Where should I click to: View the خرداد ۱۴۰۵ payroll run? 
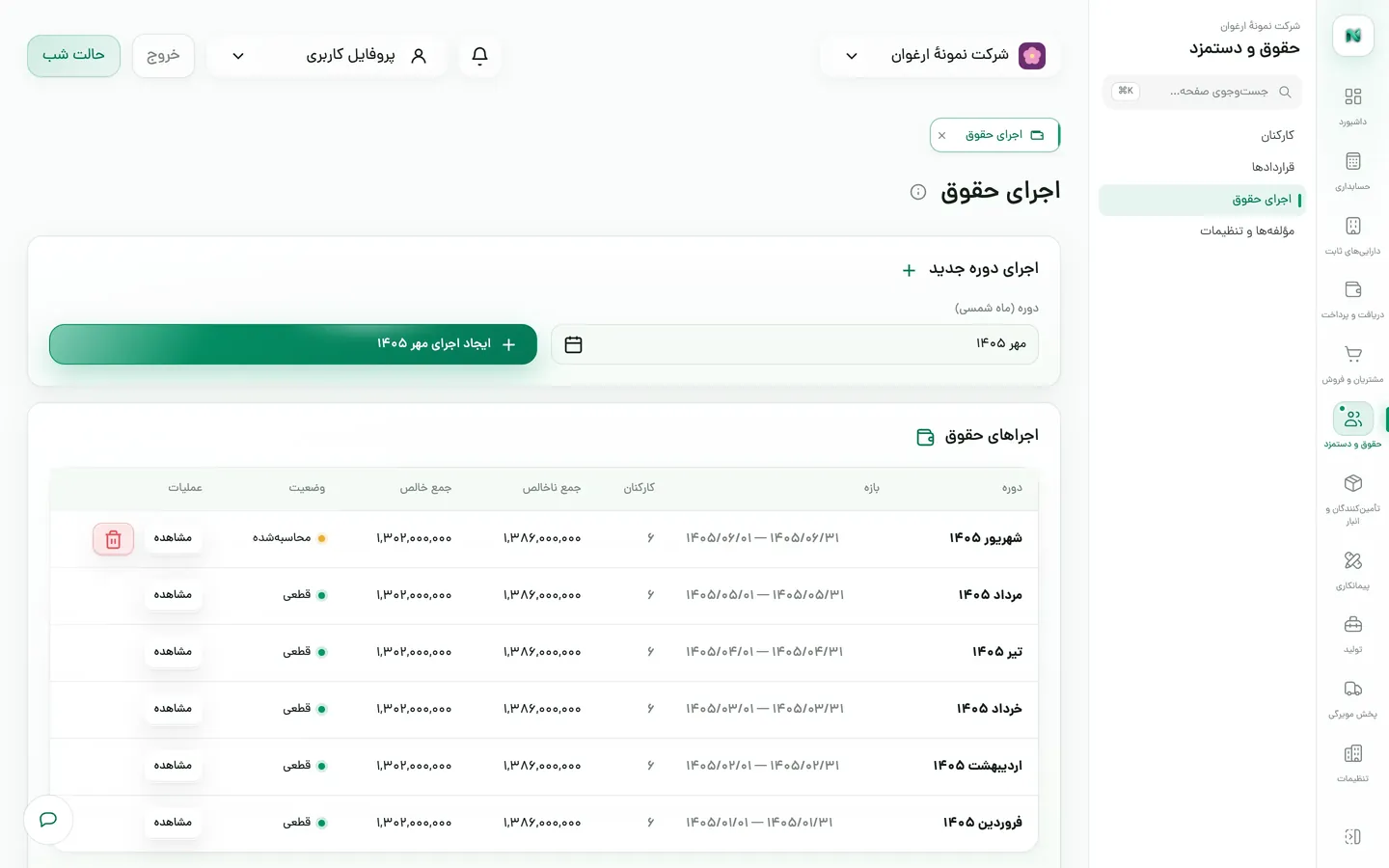point(173,709)
